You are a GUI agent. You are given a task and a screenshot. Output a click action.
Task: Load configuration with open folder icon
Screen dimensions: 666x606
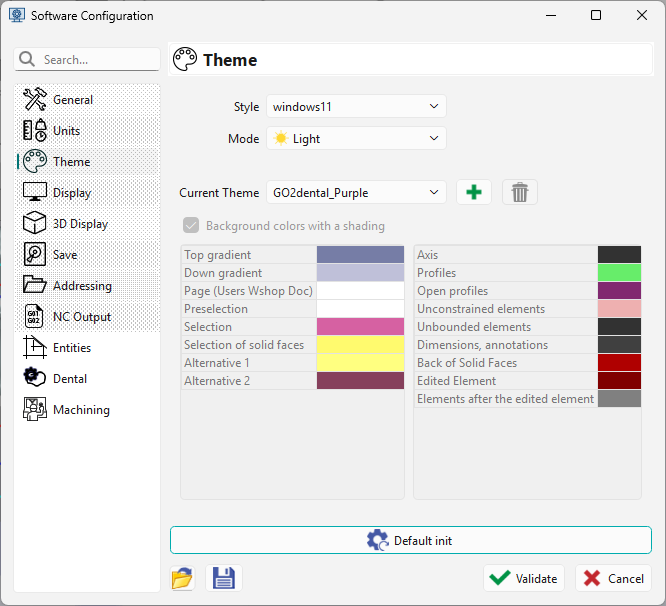pyautogui.click(x=182, y=578)
